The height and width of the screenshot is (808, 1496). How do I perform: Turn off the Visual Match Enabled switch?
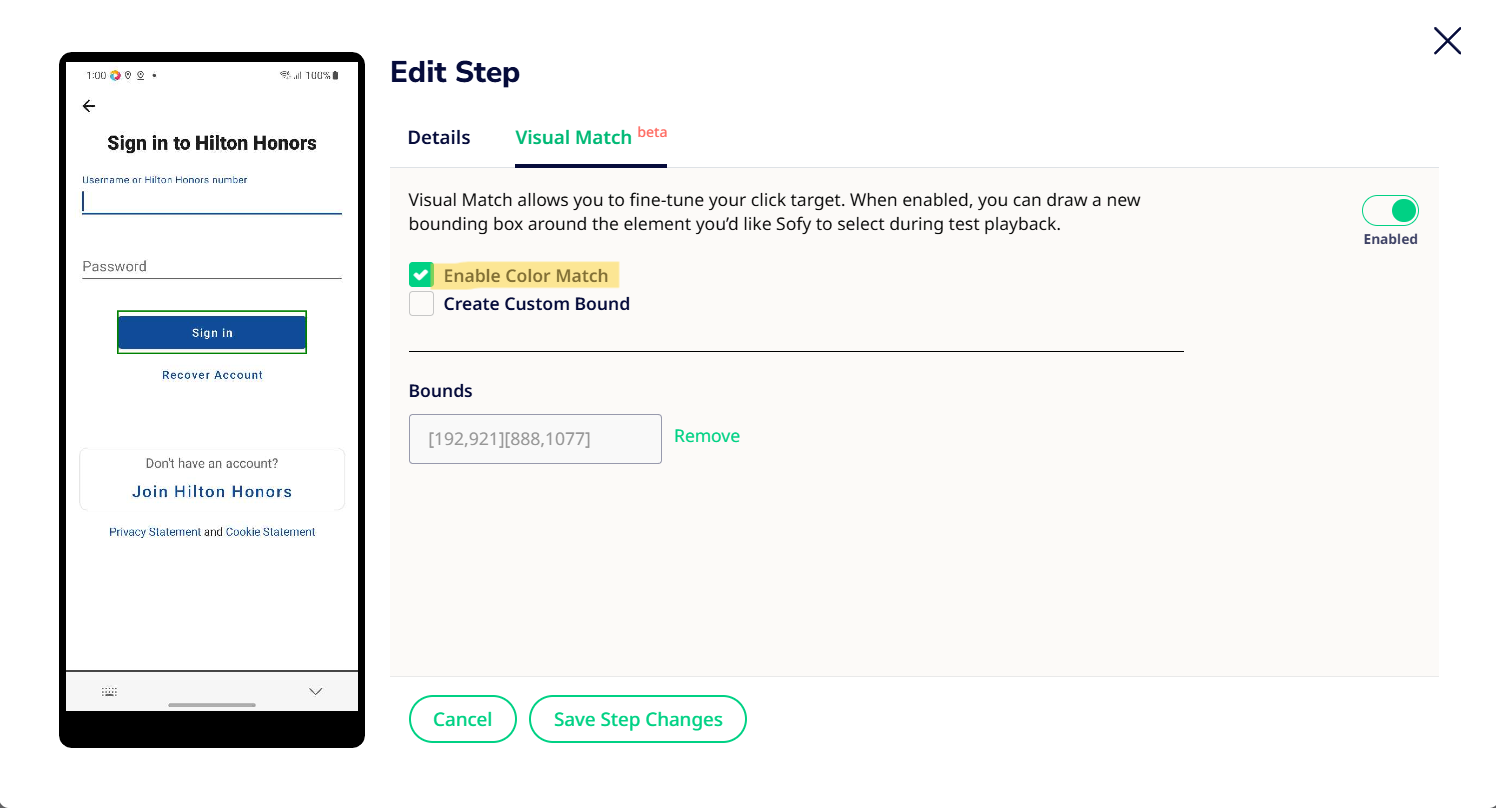click(x=1390, y=211)
